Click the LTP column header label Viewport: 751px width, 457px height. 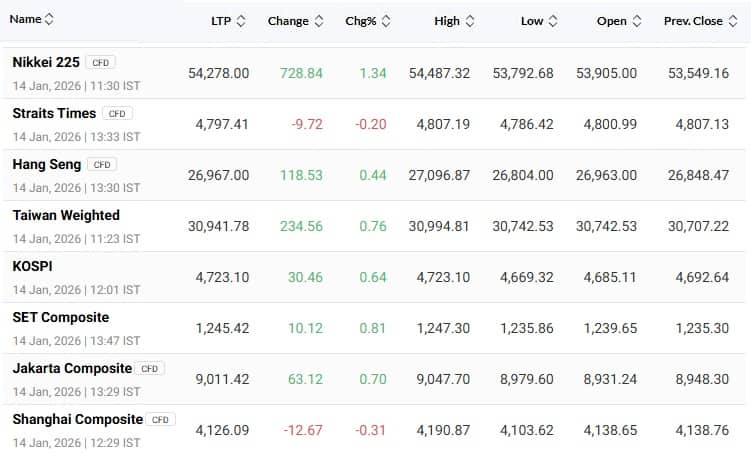point(221,21)
